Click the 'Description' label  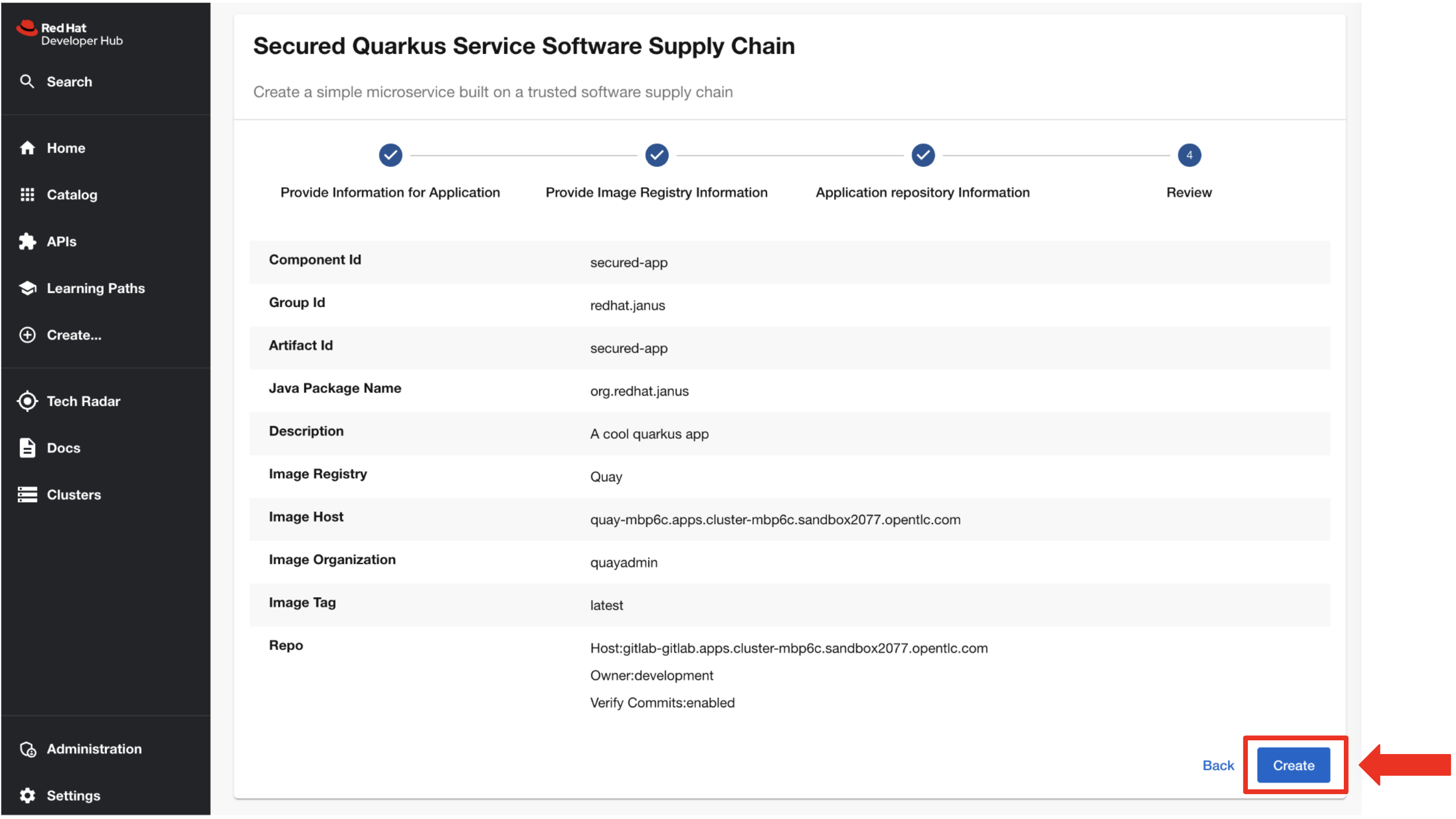pyautogui.click(x=306, y=431)
